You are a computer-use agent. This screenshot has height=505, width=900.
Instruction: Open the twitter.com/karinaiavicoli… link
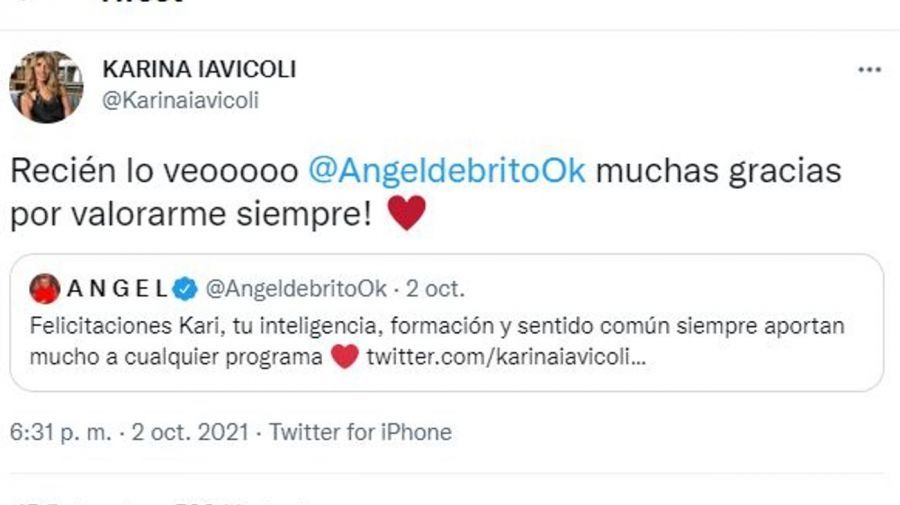[506, 357]
